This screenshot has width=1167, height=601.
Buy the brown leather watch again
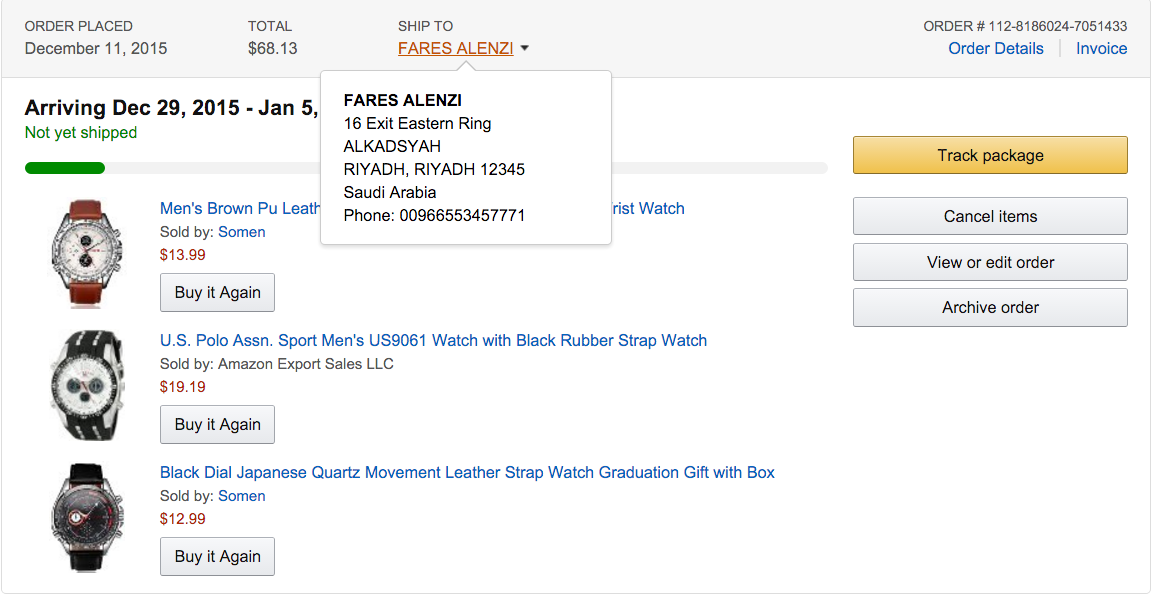[x=217, y=293]
